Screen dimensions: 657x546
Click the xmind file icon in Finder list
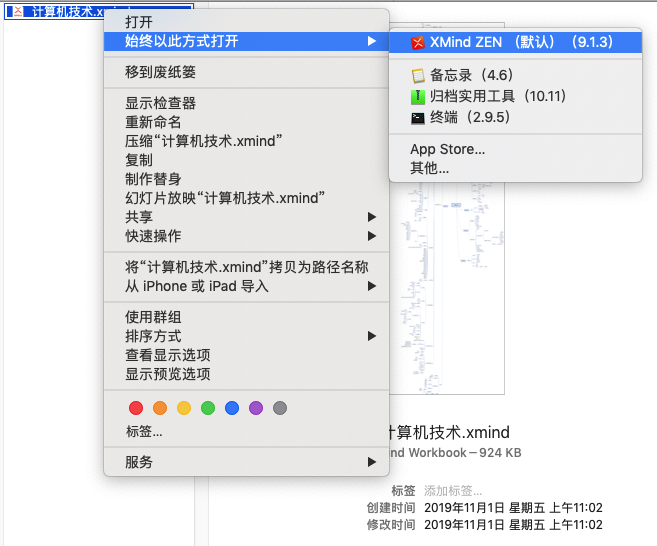(18, 11)
